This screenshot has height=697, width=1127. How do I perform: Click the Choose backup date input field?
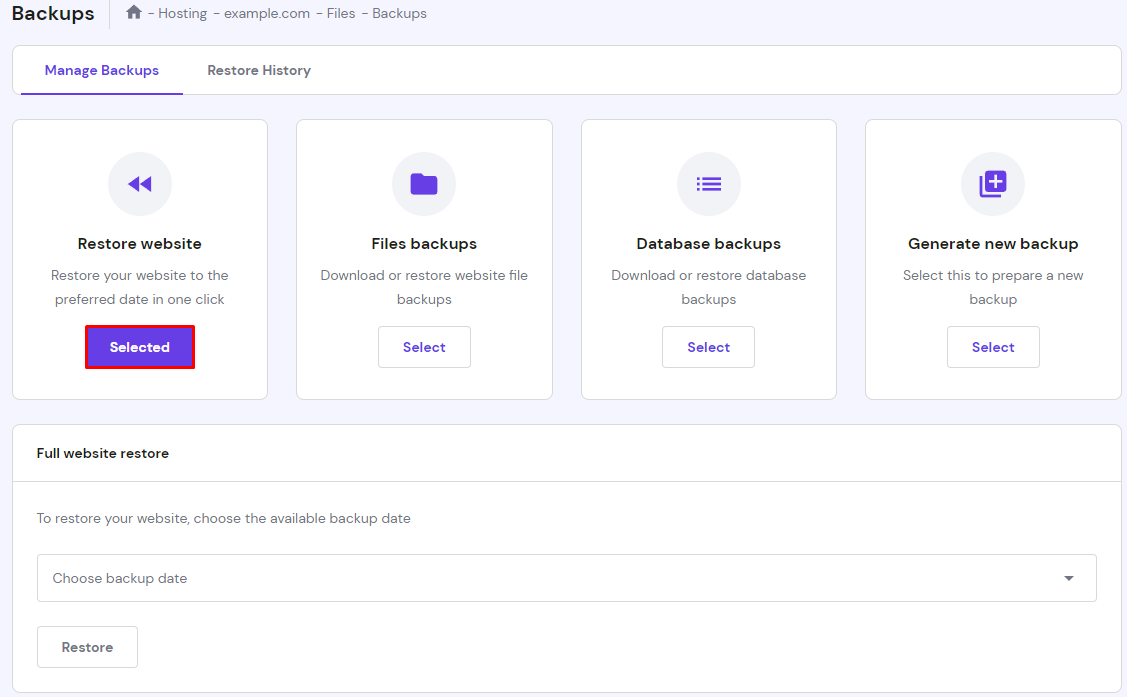[400, 578]
